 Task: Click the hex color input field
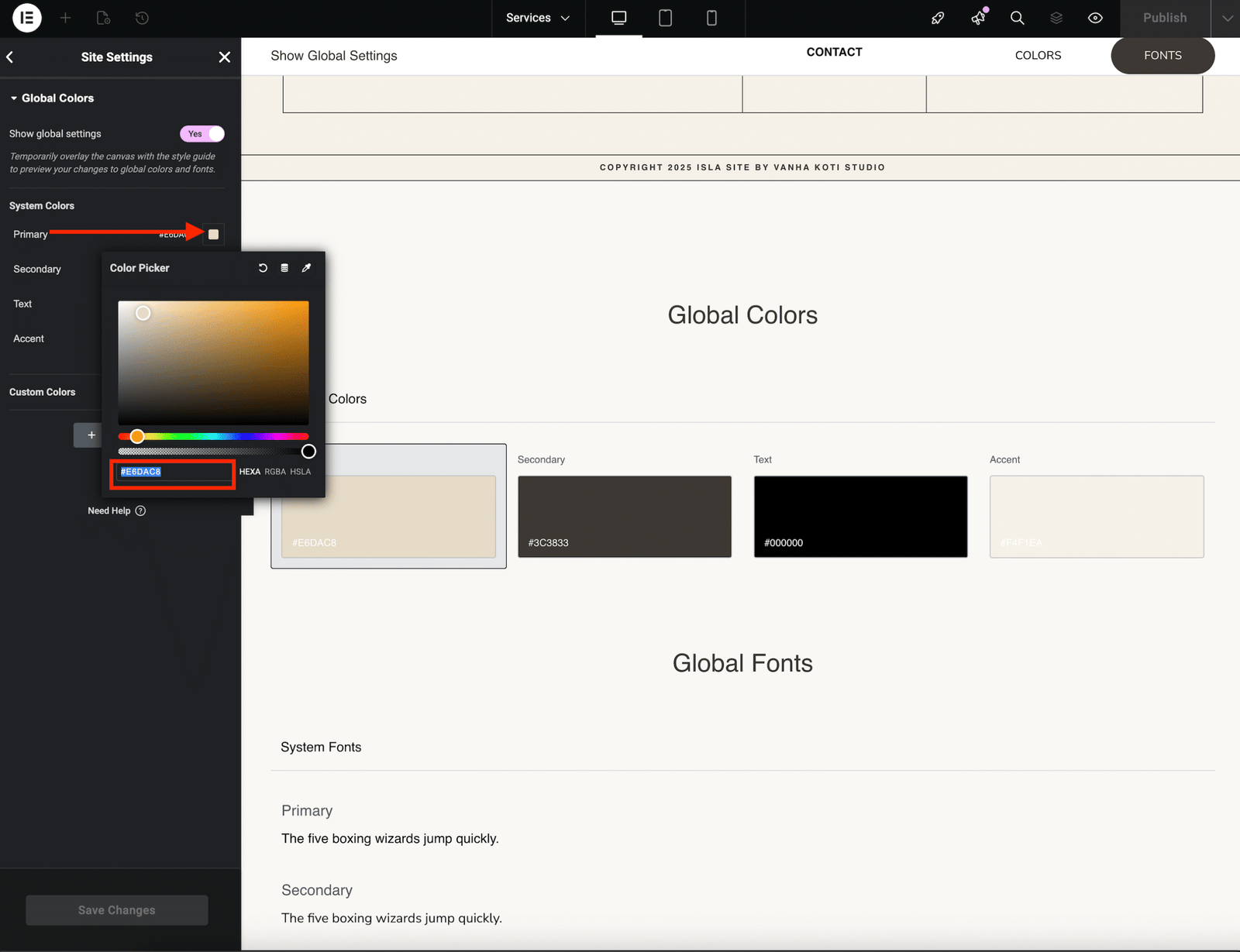pos(173,472)
